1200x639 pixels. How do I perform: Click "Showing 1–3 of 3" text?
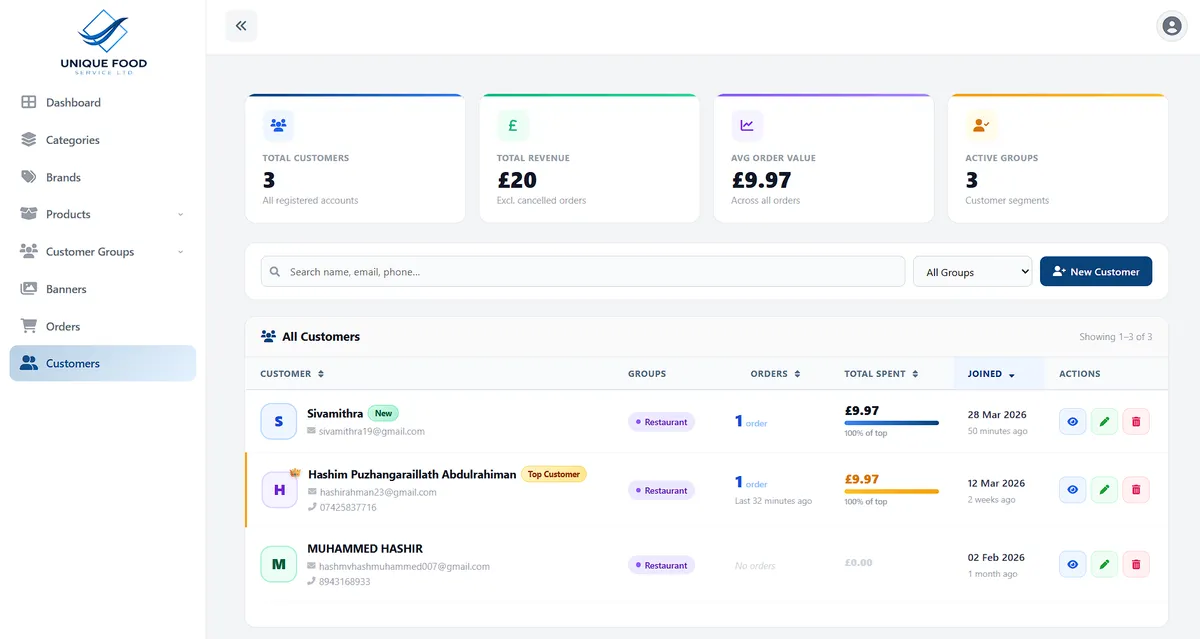tap(1116, 337)
